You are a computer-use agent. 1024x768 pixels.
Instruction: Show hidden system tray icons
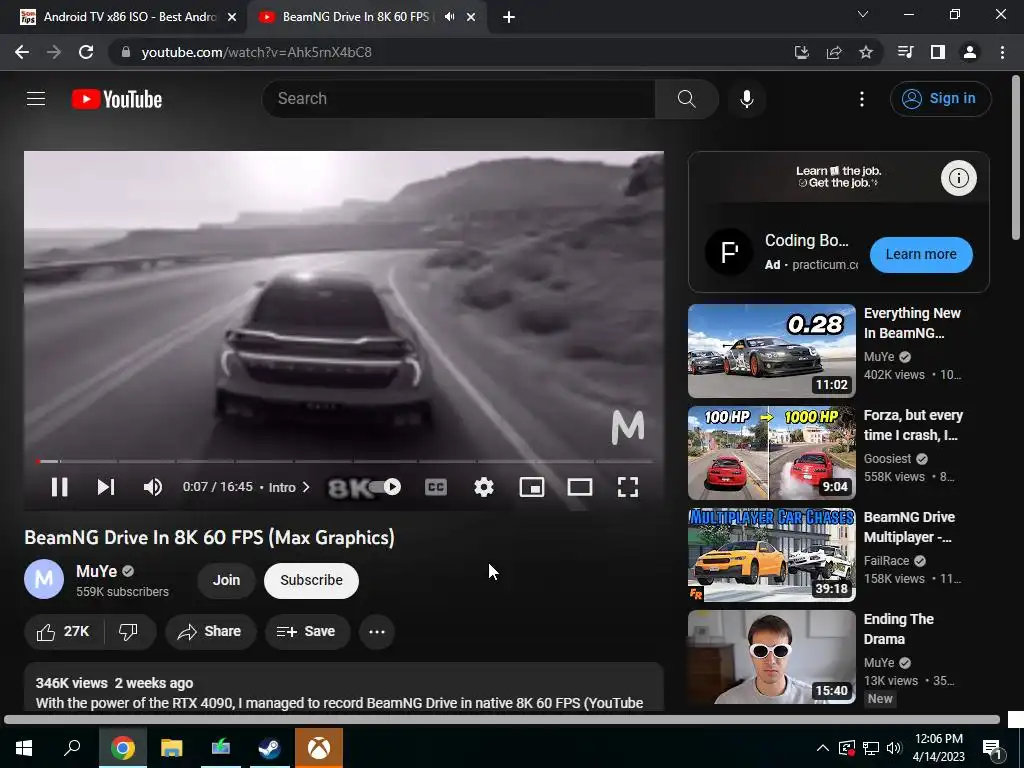823,748
